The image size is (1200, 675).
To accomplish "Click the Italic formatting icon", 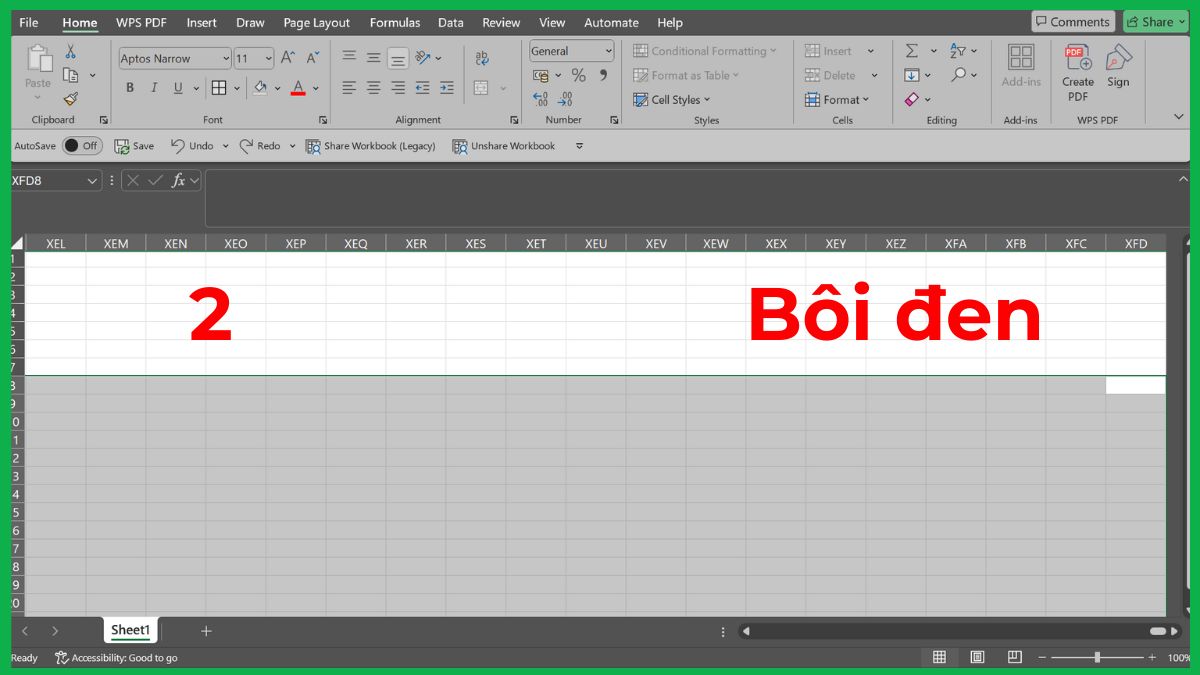I will (153, 88).
